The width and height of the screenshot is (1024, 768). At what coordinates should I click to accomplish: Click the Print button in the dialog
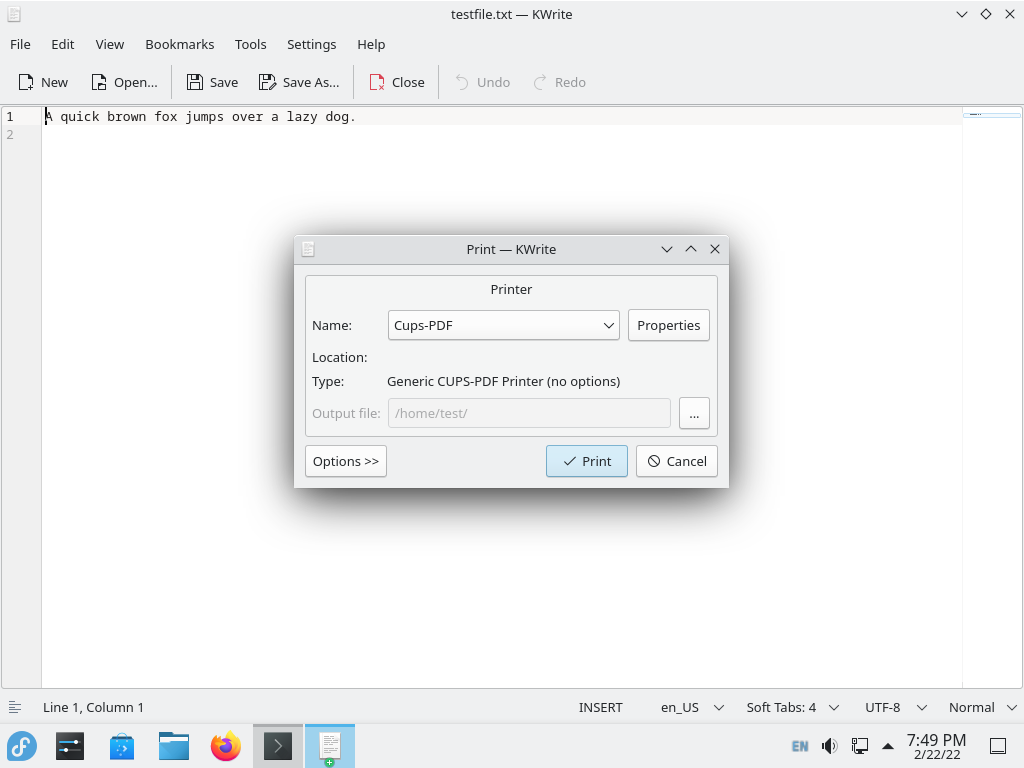point(586,461)
